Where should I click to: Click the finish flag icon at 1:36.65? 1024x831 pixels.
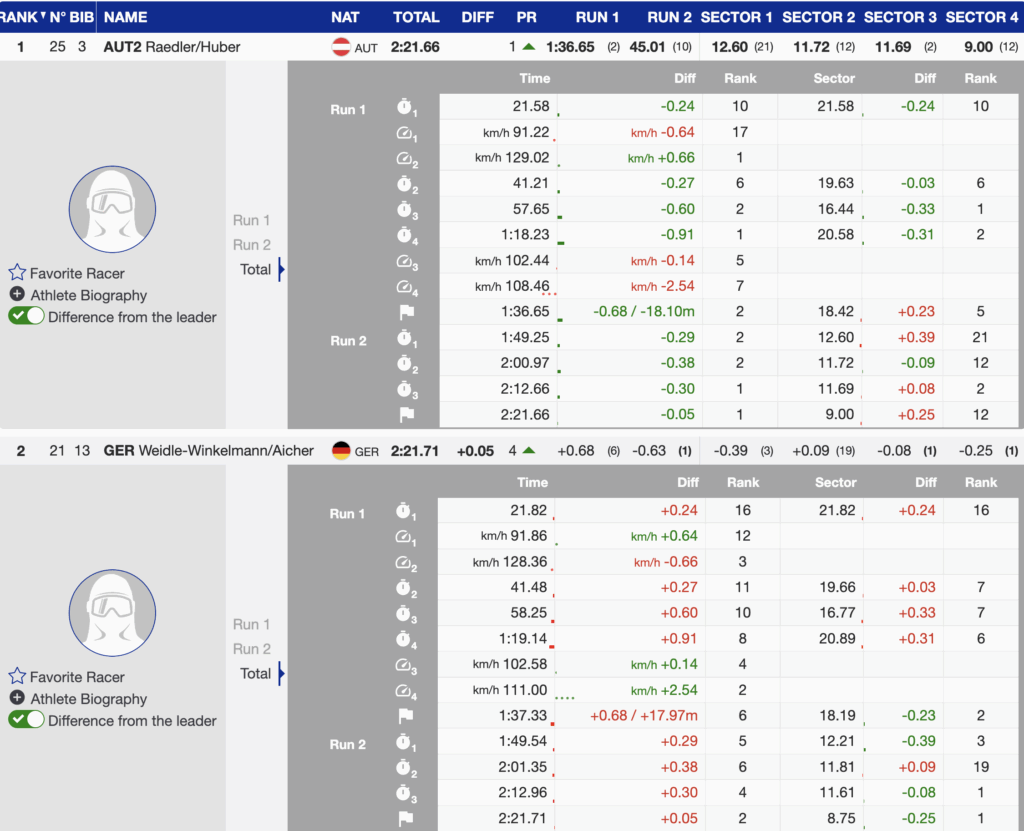406,312
